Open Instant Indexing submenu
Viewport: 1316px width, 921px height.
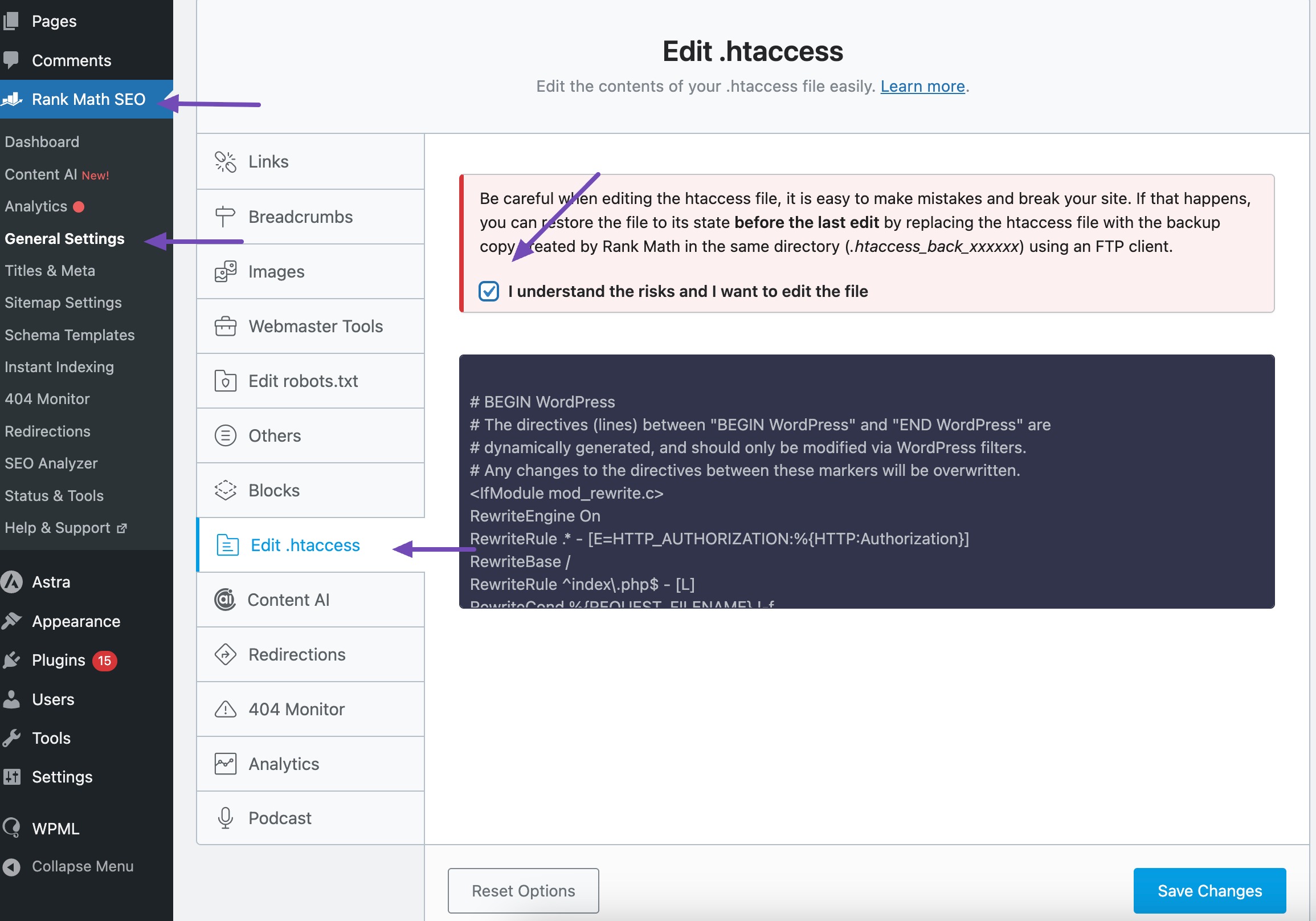pos(59,367)
